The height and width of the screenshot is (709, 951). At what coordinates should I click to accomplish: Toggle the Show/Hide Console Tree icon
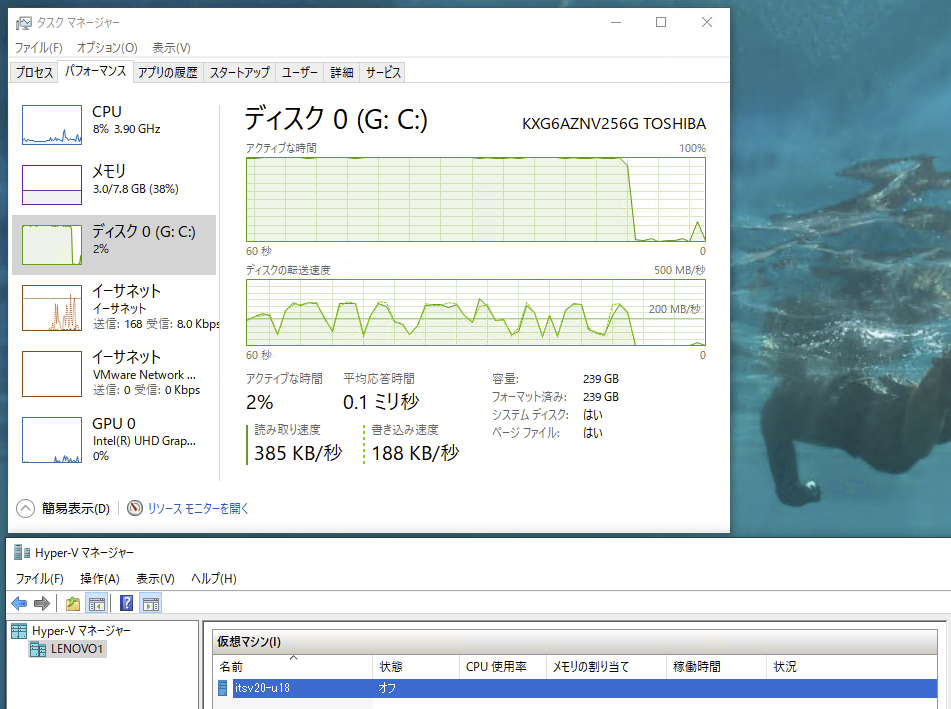click(x=97, y=603)
